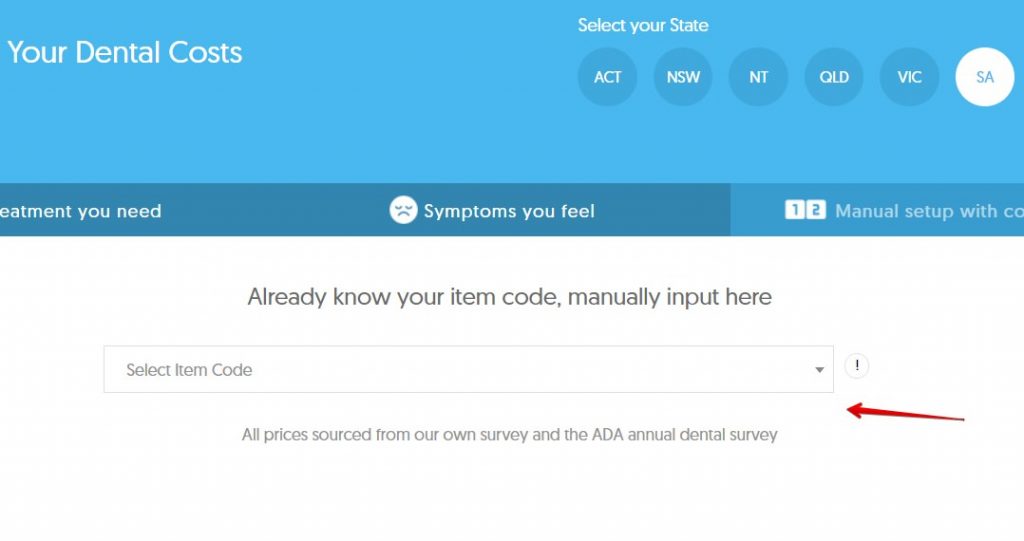
Task: Open the Select Item Code dropdown
Action: tap(468, 370)
